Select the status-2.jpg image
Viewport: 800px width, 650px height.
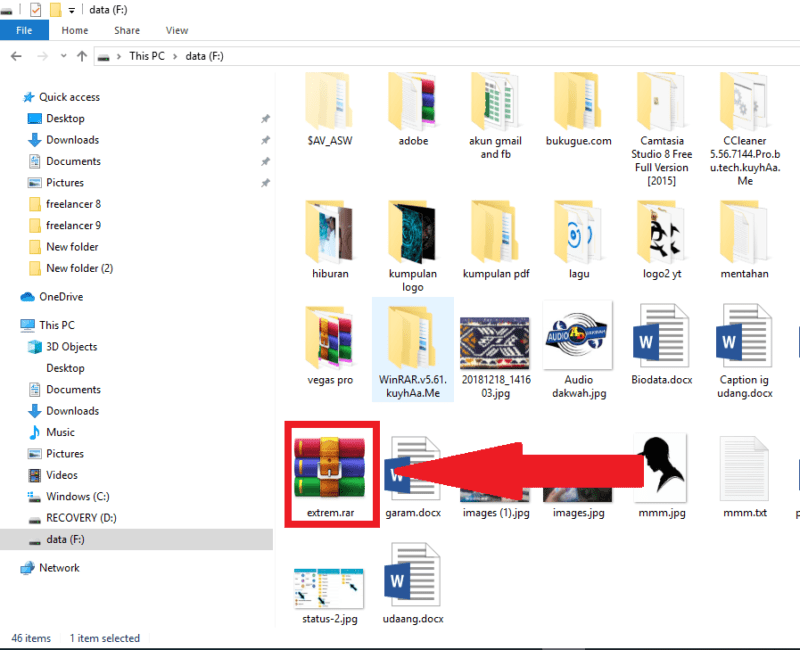[x=330, y=596]
